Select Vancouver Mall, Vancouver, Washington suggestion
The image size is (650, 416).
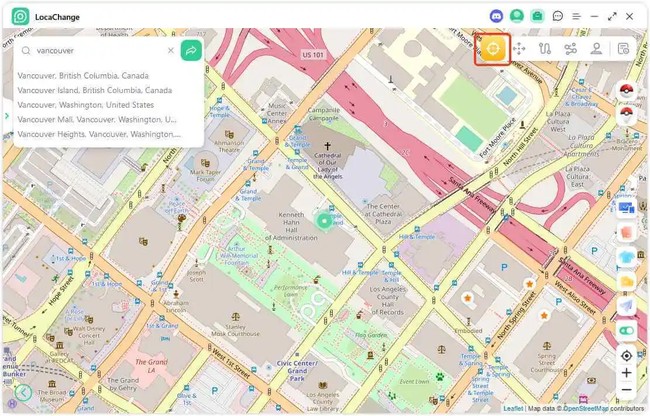[97, 119]
